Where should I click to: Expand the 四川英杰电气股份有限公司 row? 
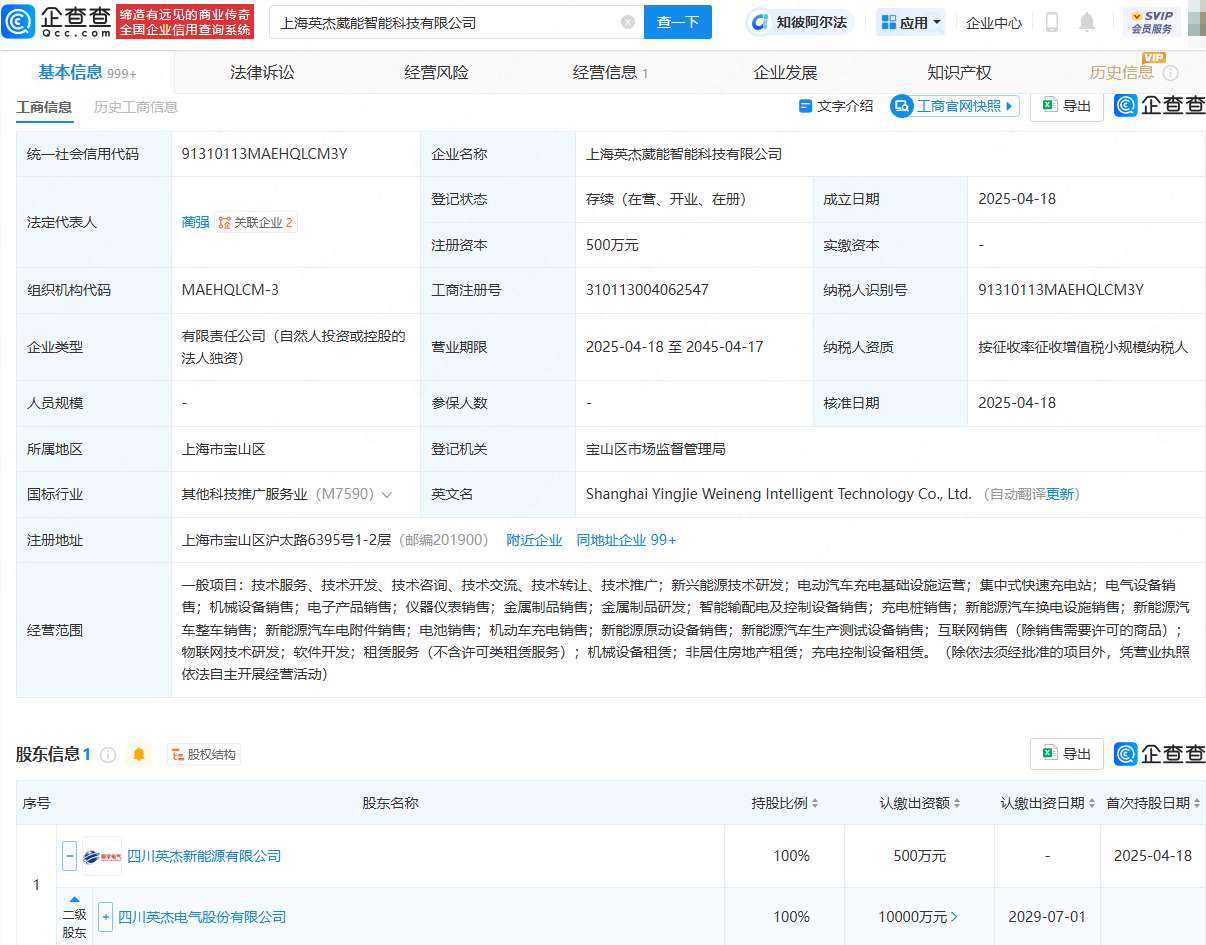tap(106, 917)
